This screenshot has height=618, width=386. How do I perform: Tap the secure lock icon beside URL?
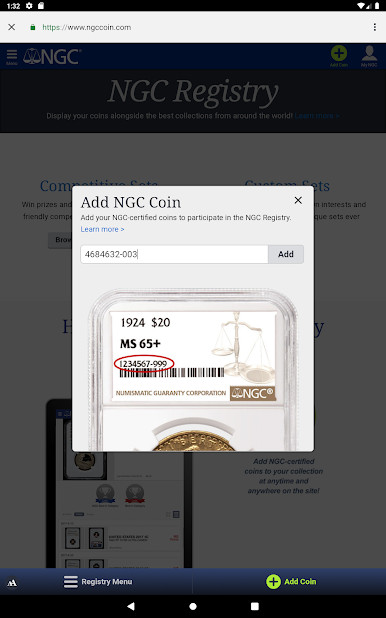(33, 27)
